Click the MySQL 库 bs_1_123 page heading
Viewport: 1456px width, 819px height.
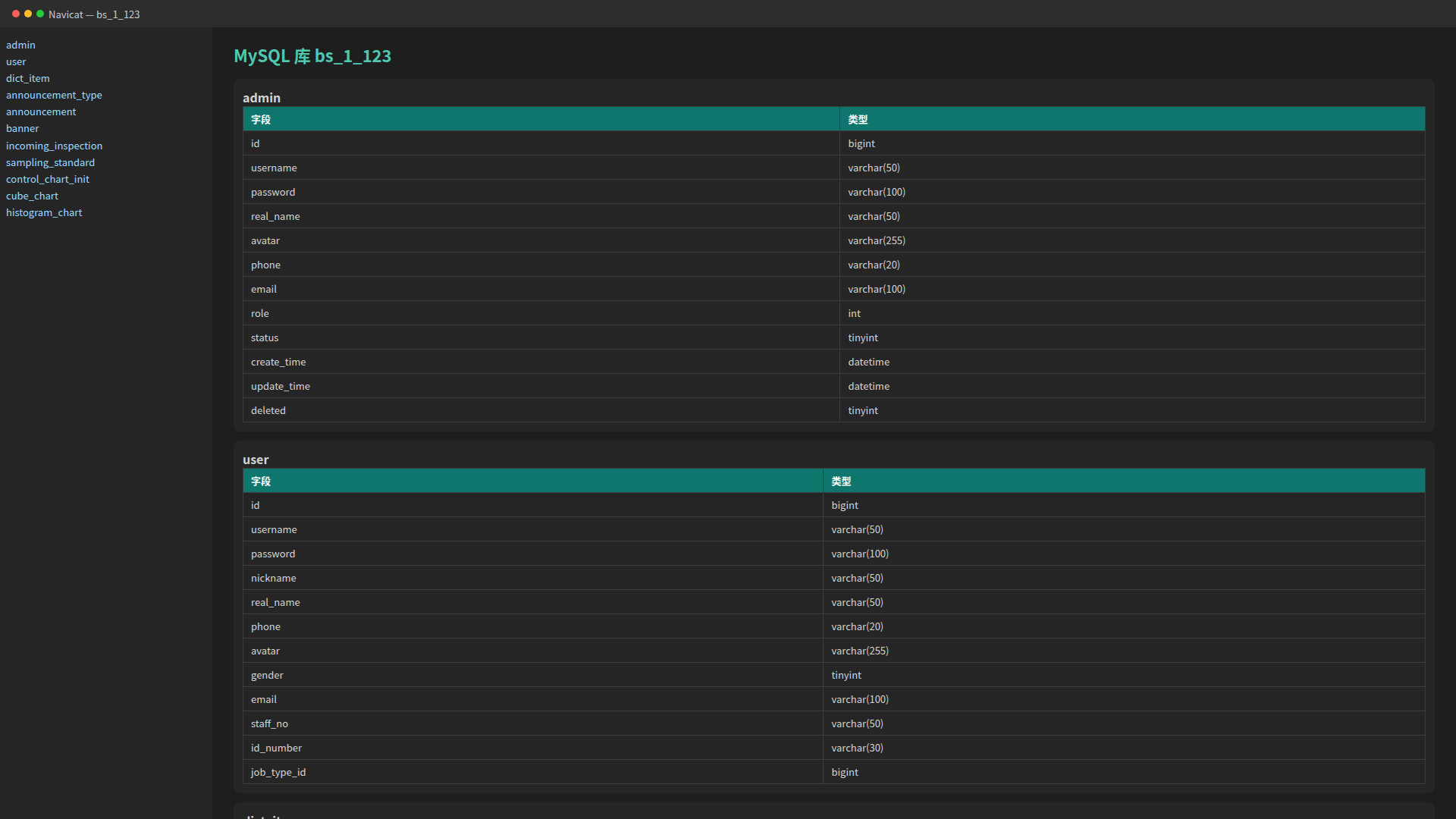click(312, 56)
